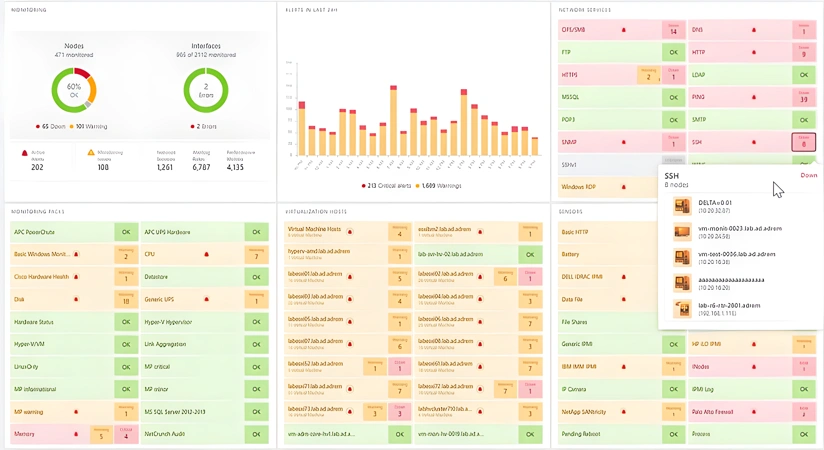Screen dimensions: 824x450
Task: Open the MS SQL Server 2012-2013 pack row
Action: 204,412
